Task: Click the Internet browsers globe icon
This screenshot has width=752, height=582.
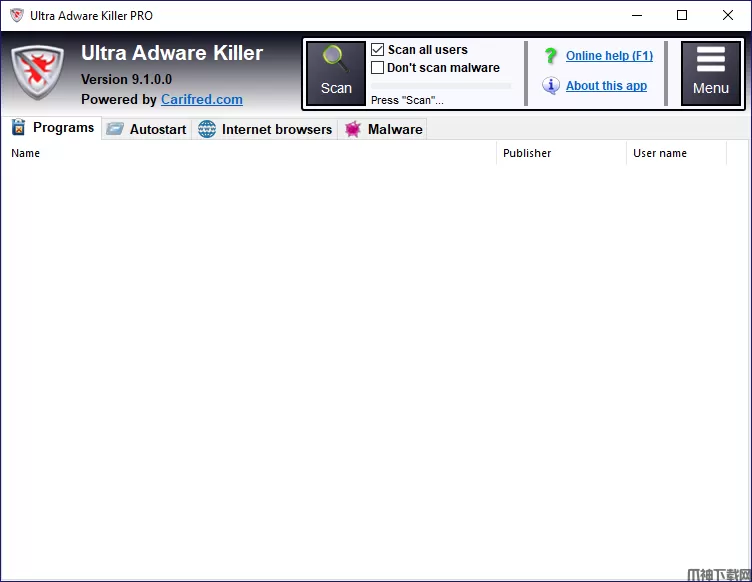Action: 207,129
